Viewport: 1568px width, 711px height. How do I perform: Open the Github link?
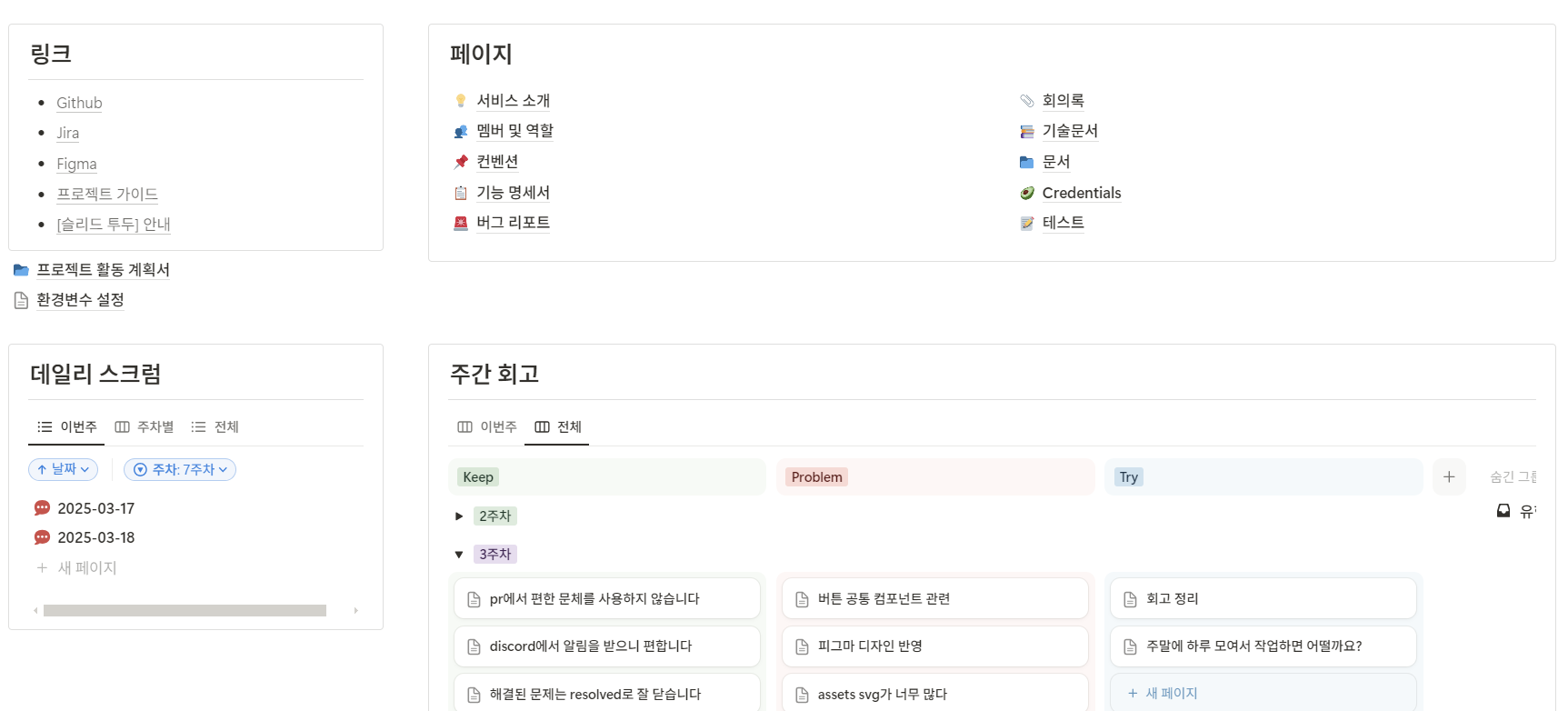[79, 103]
